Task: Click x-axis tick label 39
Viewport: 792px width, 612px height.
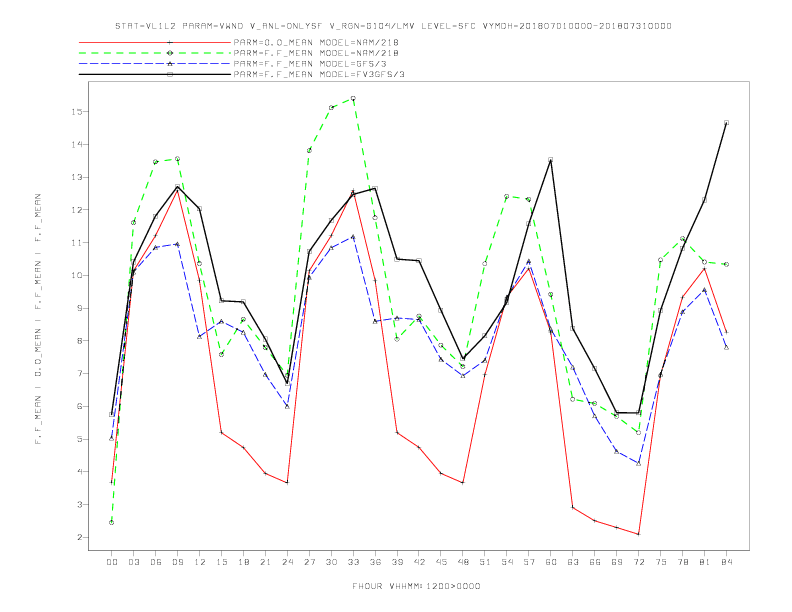Action: (x=397, y=562)
